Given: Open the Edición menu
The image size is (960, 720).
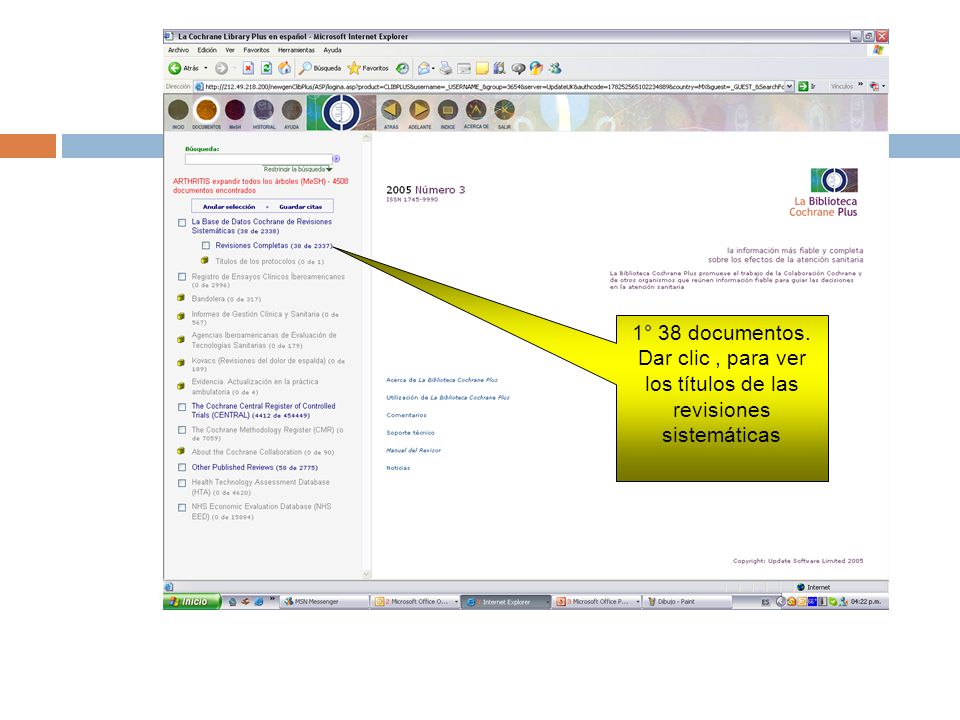Looking at the screenshot, I should (207, 50).
